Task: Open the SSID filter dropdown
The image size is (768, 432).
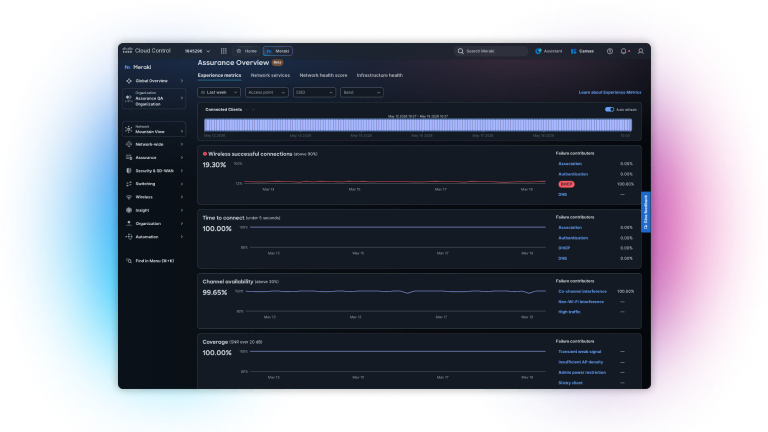Action: coord(314,92)
